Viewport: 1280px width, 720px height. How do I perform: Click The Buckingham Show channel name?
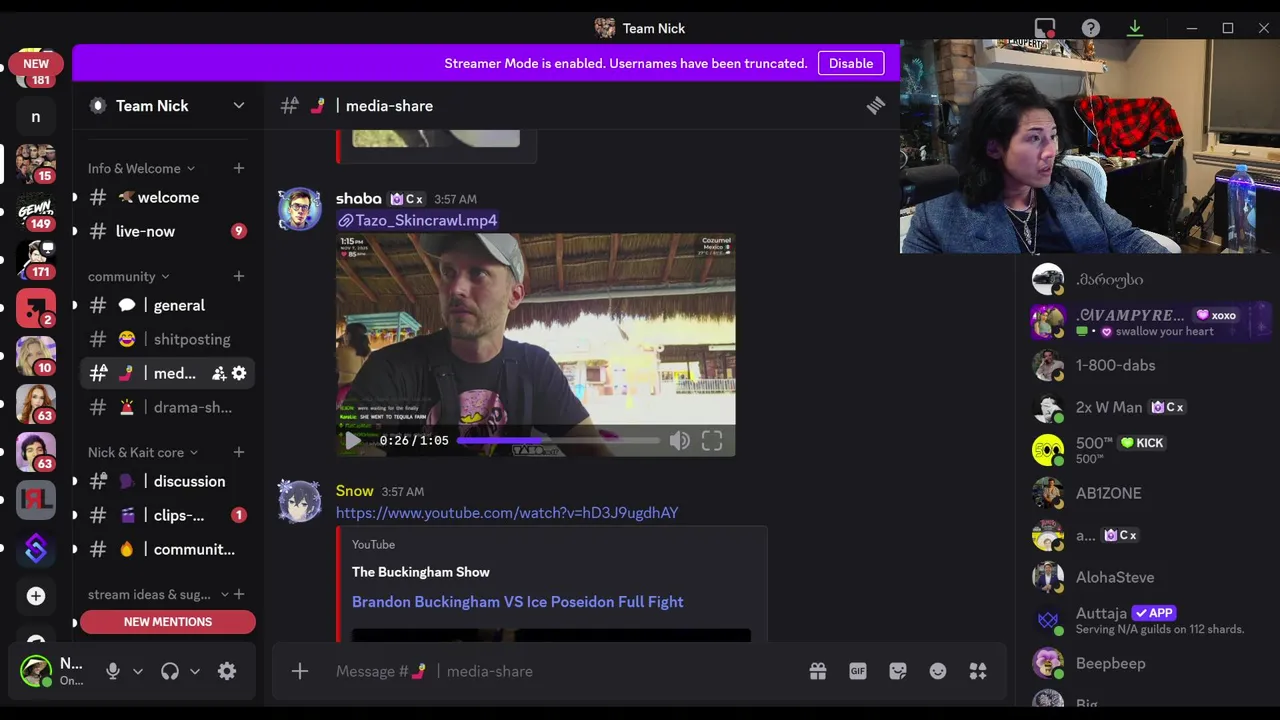[x=421, y=572]
